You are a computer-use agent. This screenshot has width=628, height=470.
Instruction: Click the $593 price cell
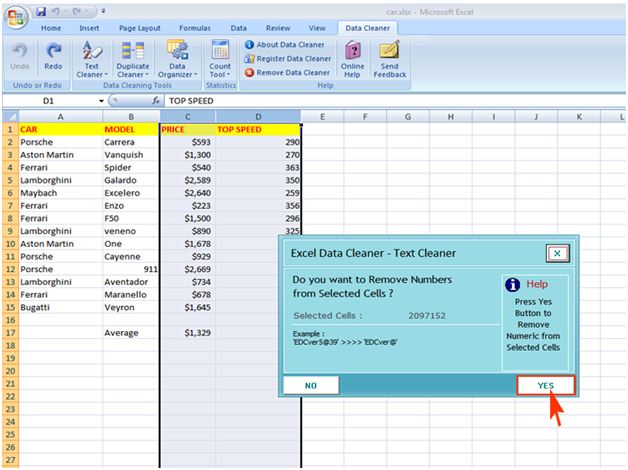pos(188,142)
